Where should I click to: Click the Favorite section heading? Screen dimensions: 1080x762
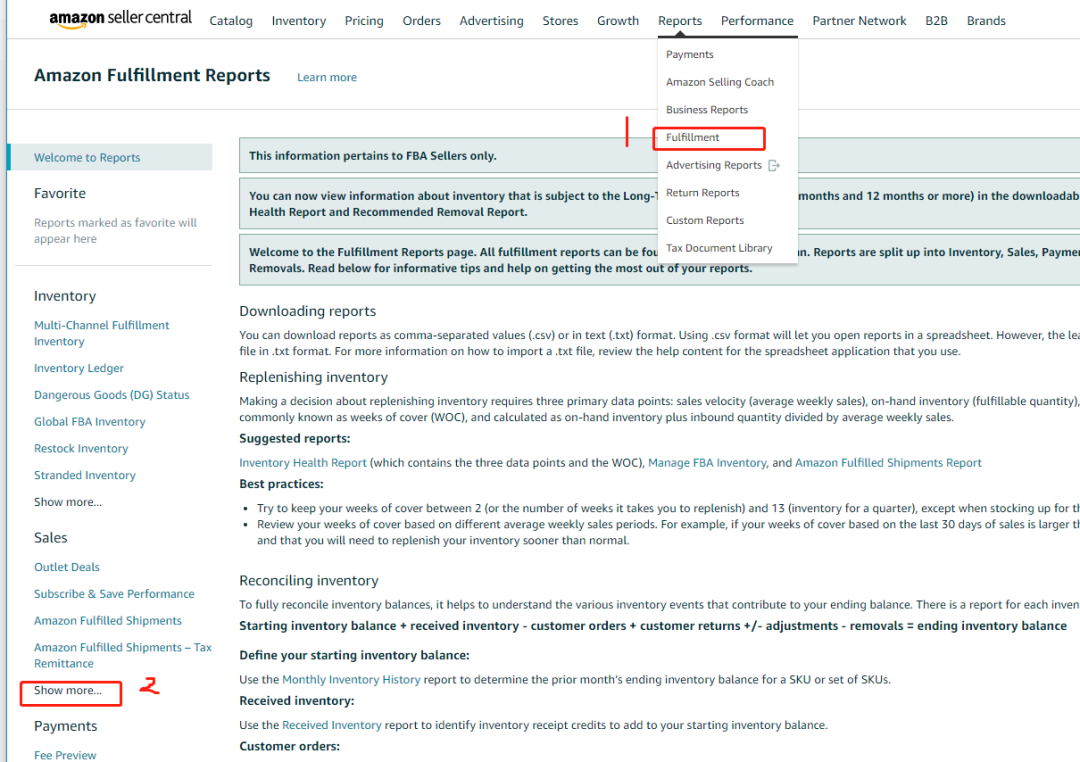point(60,194)
